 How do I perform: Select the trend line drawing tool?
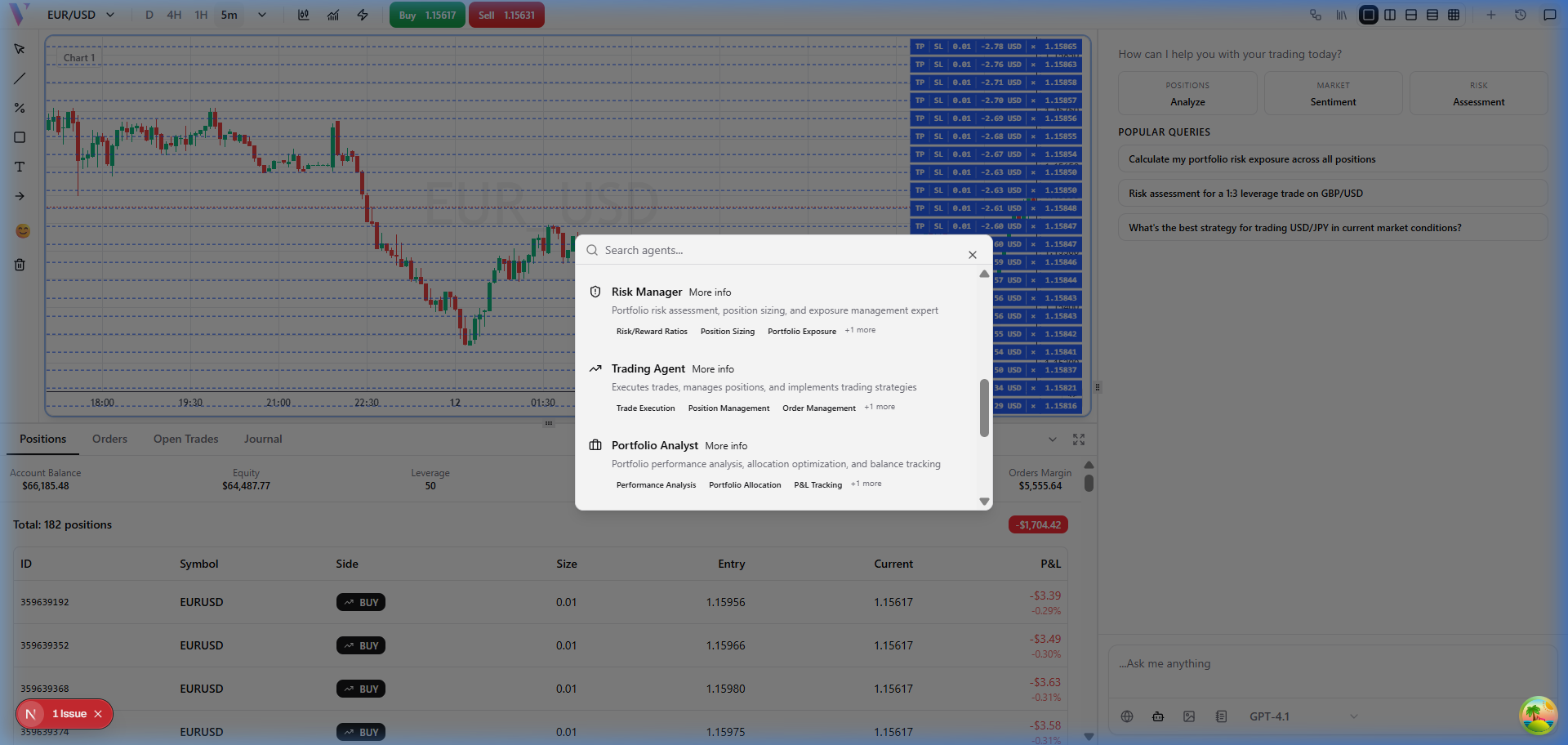(x=20, y=78)
